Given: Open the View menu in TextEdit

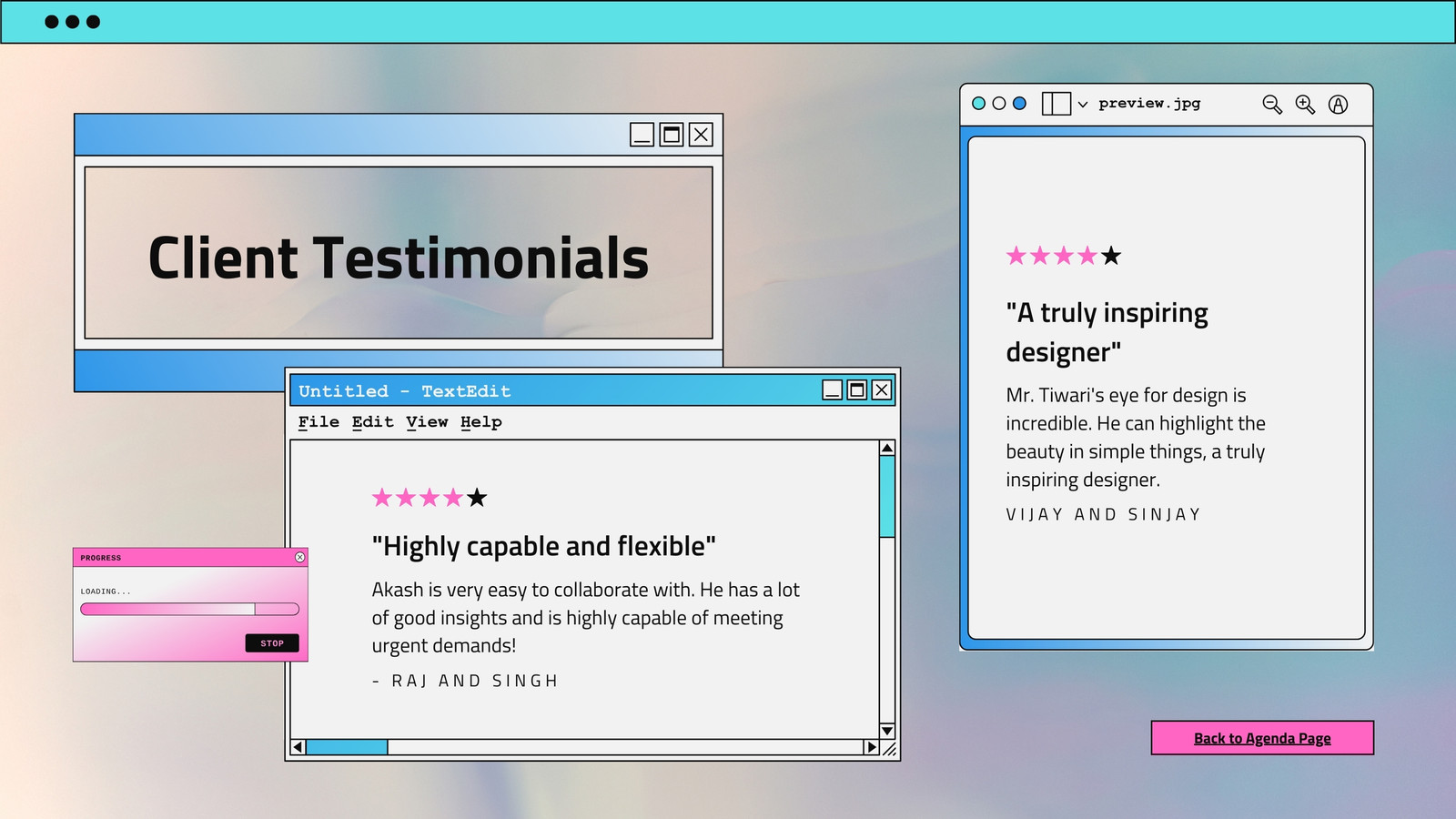Looking at the screenshot, I should (x=427, y=422).
